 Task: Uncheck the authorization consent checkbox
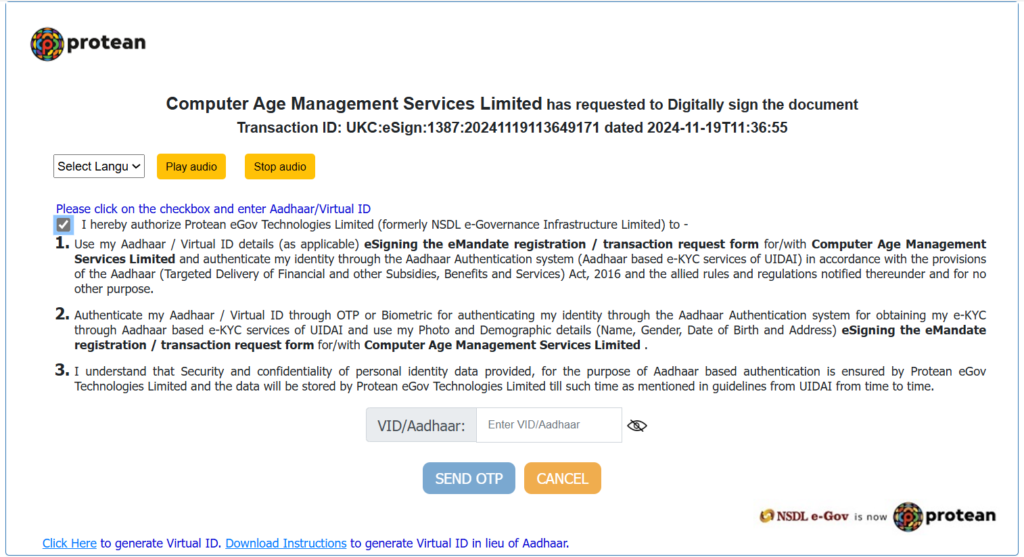[x=63, y=225]
